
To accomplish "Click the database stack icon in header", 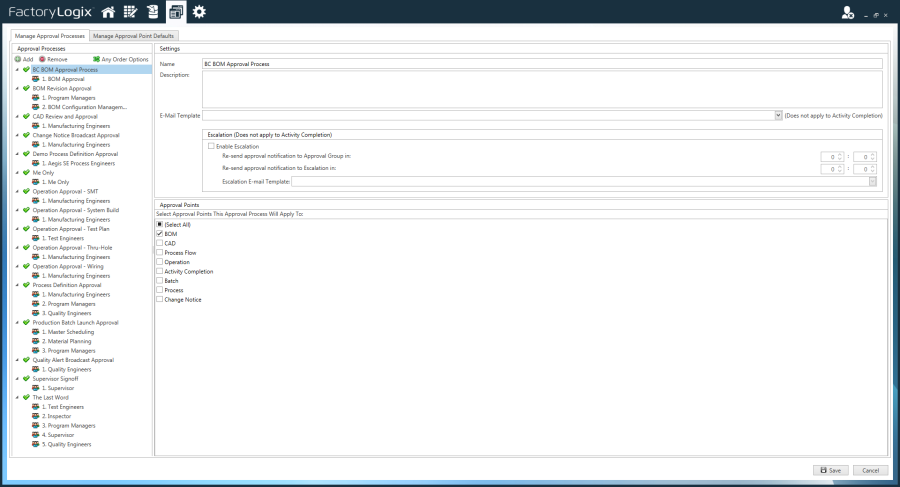I will click(151, 12).
